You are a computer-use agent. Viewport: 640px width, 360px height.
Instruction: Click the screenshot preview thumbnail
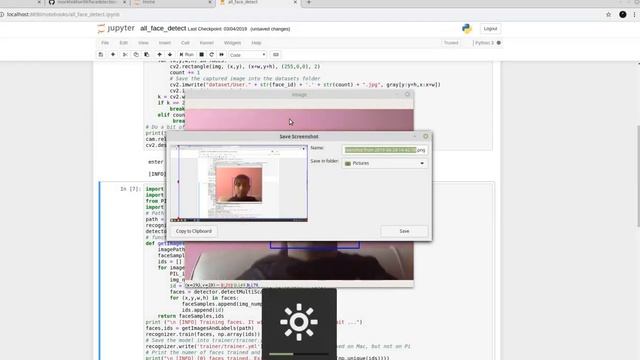(x=239, y=183)
